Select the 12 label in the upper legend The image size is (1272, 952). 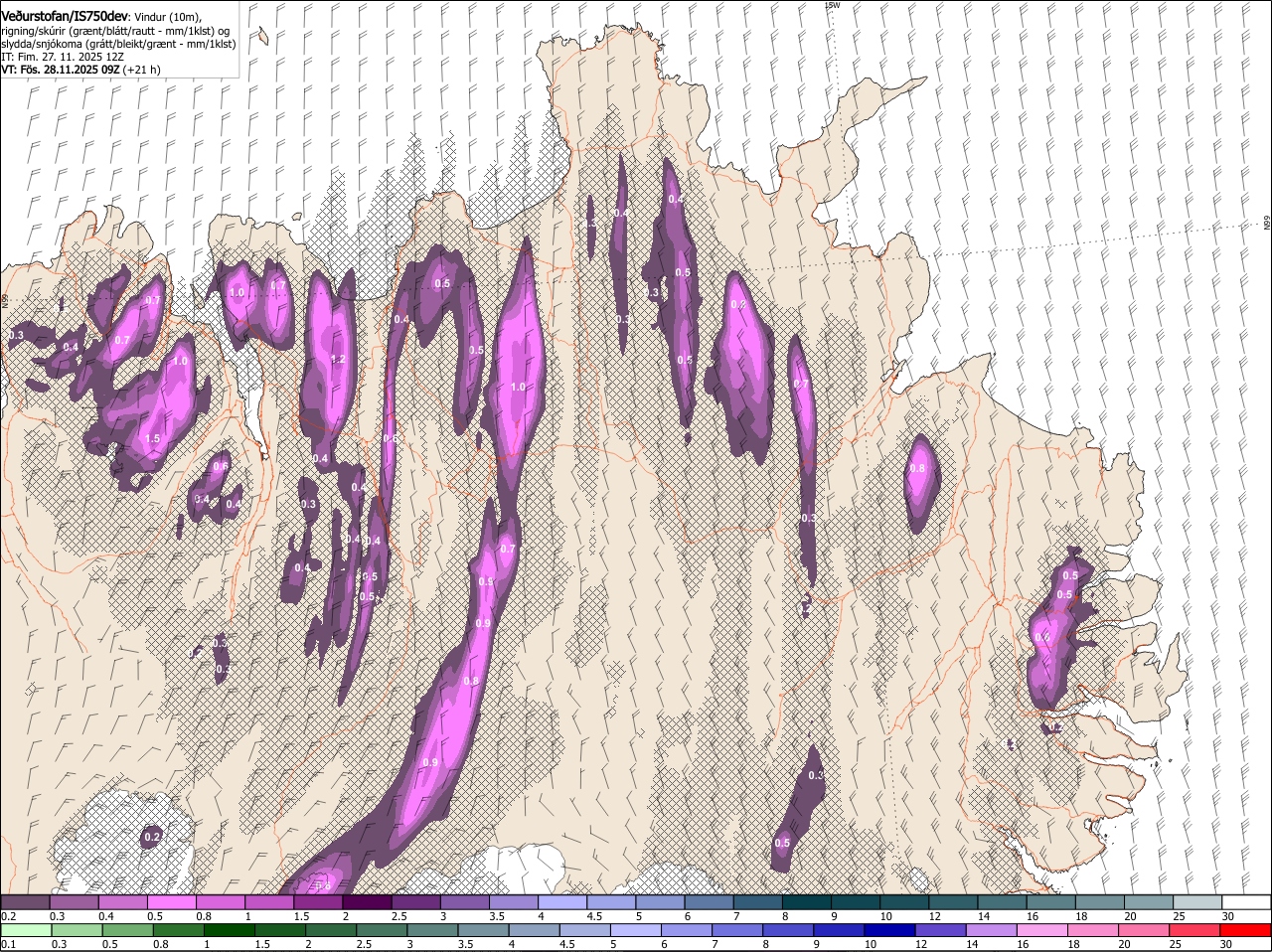pos(934,916)
